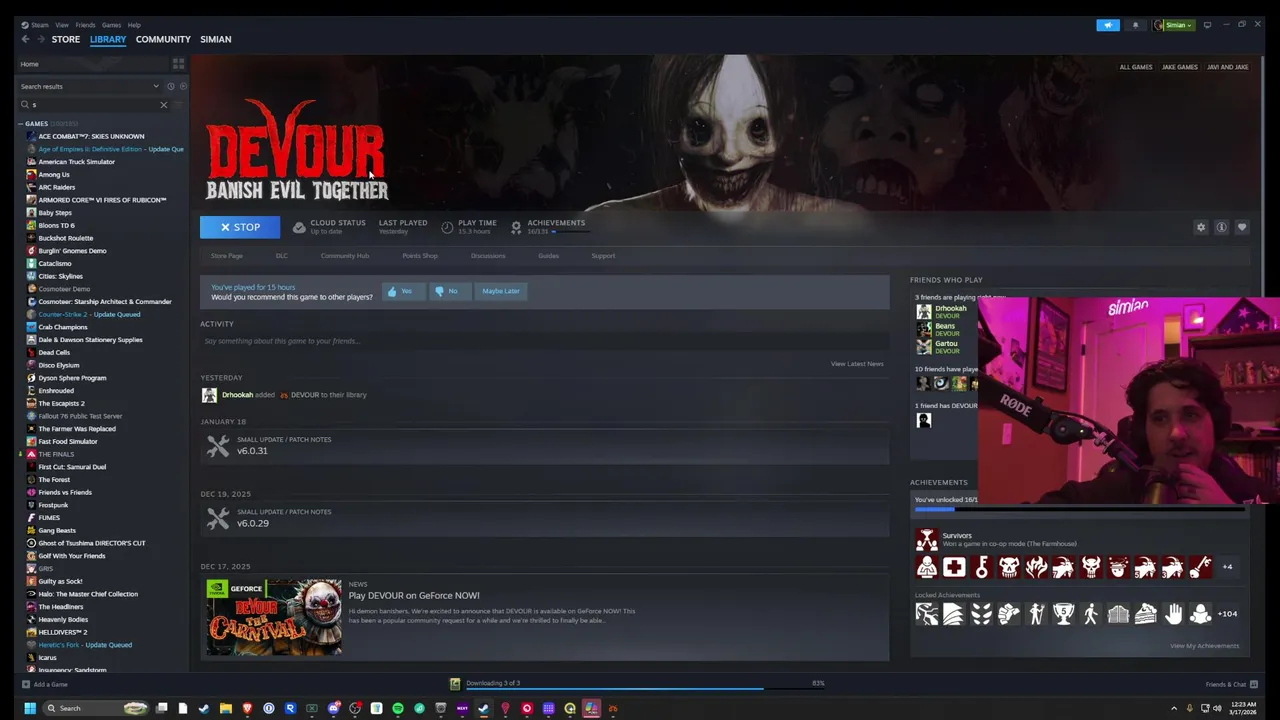Clear the library search text
Screen dimensions: 1280x720
click(164, 104)
